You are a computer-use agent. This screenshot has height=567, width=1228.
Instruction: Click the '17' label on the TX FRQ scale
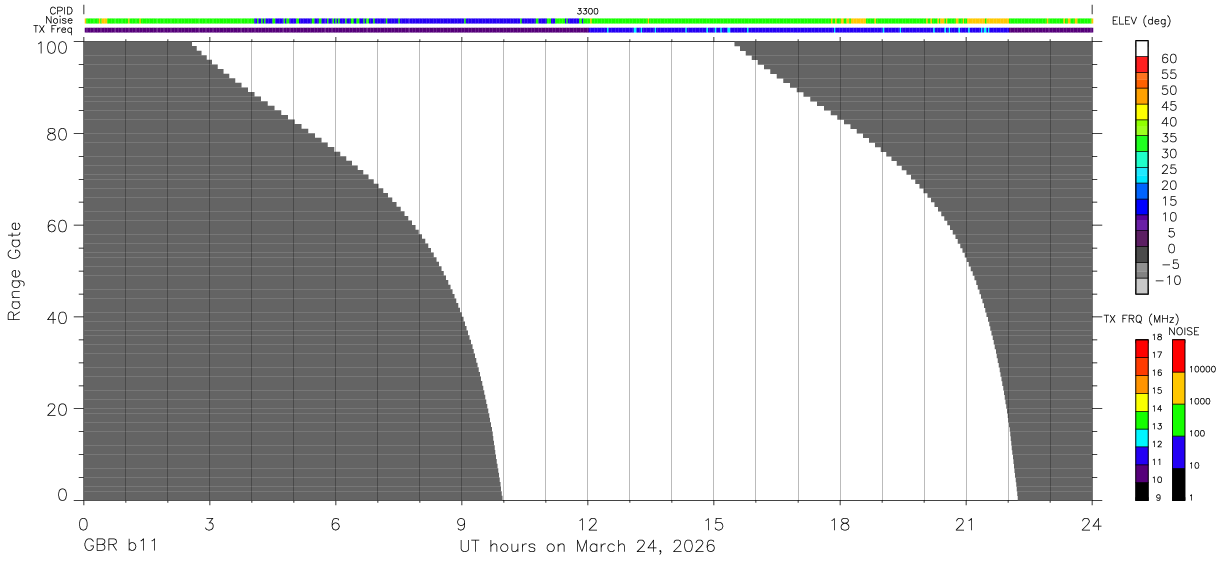tap(1157, 355)
